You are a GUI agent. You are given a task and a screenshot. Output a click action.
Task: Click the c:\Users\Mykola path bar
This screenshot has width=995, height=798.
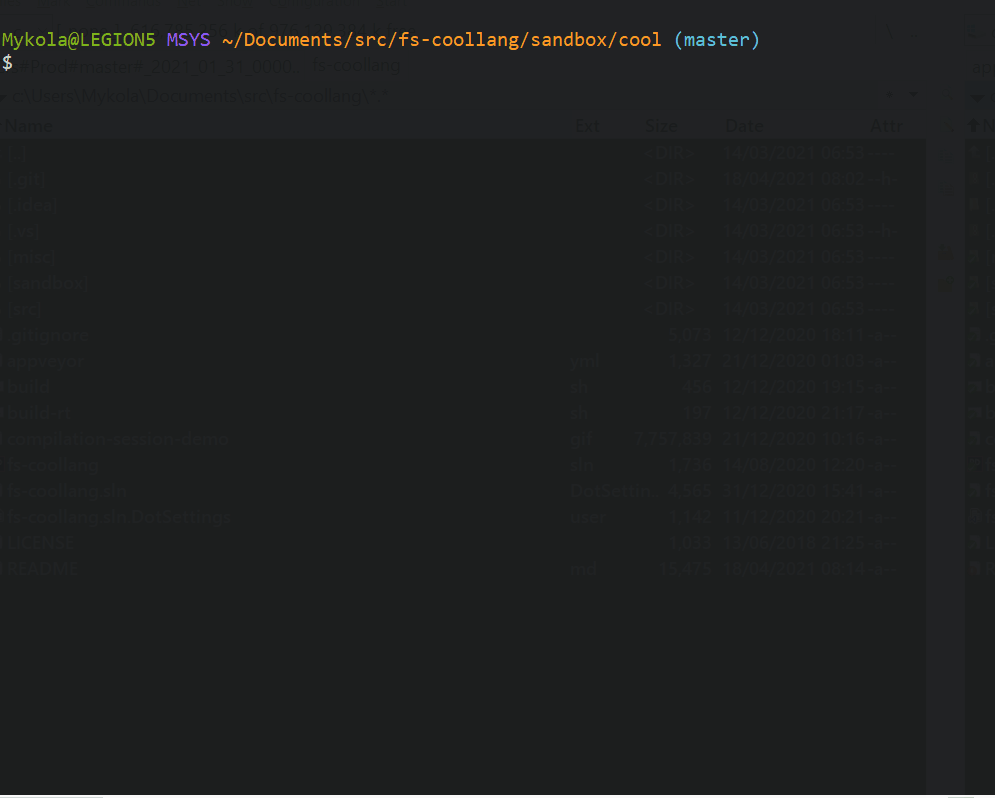200,96
